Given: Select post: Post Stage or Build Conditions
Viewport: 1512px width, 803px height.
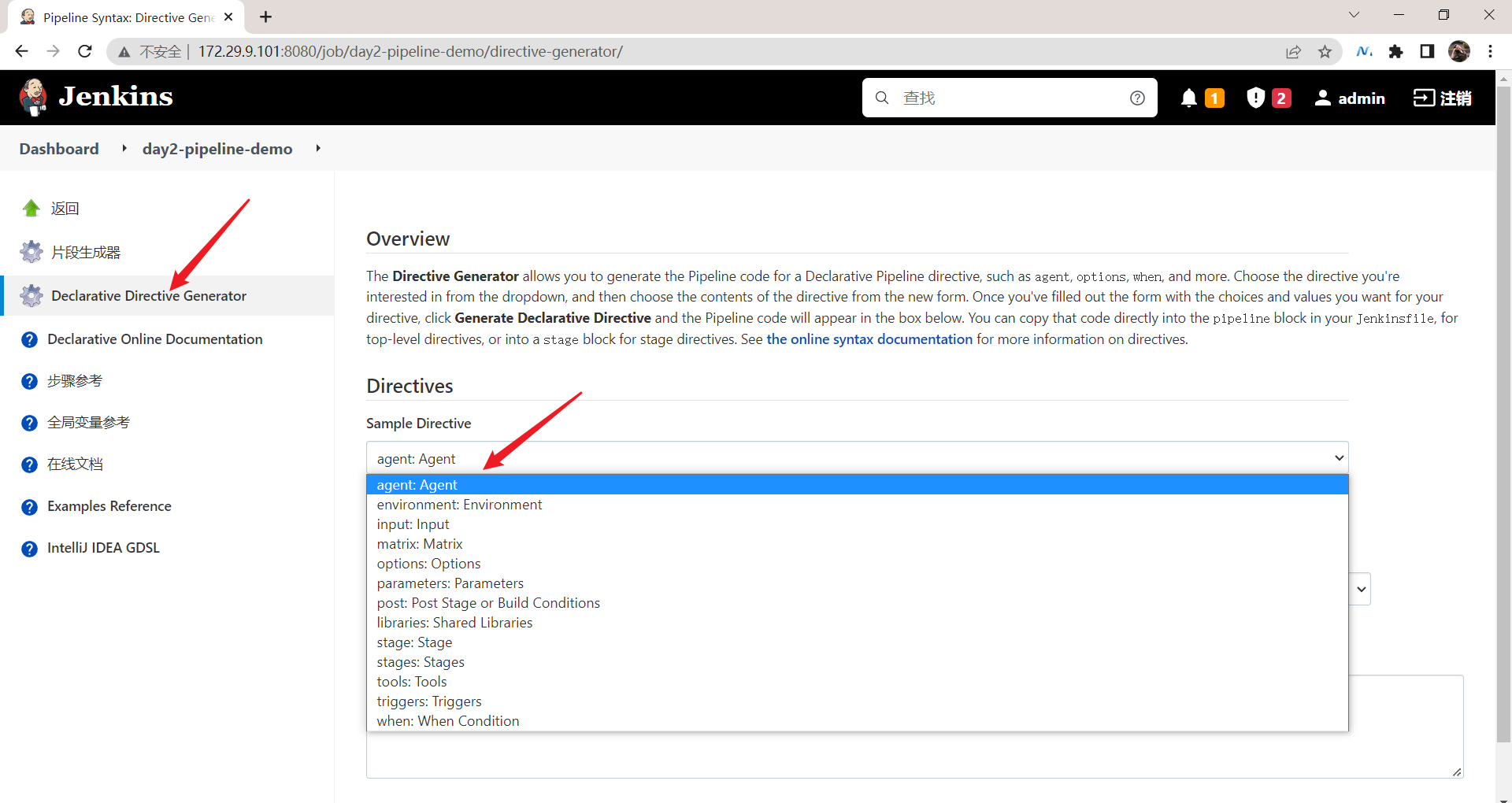Looking at the screenshot, I should point(857,603).
